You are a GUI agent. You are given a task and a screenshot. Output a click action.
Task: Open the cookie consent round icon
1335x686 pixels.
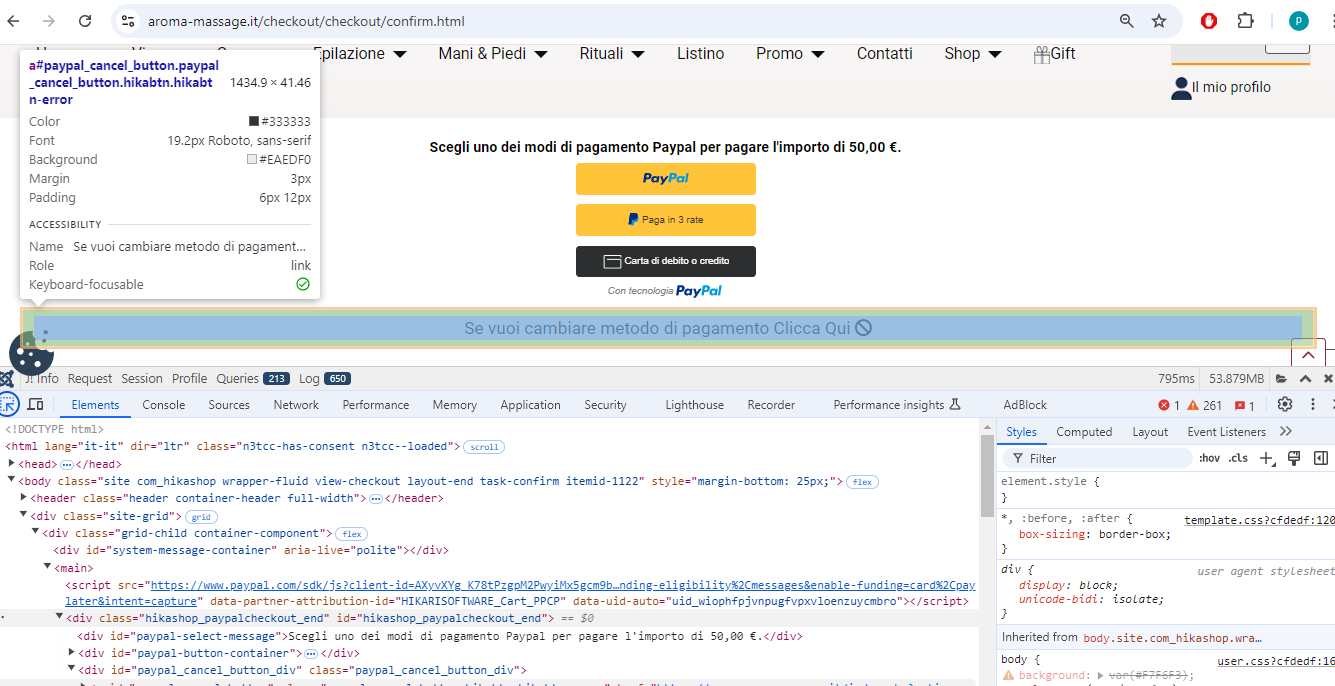pyautogui.click(x=31, y=354)
